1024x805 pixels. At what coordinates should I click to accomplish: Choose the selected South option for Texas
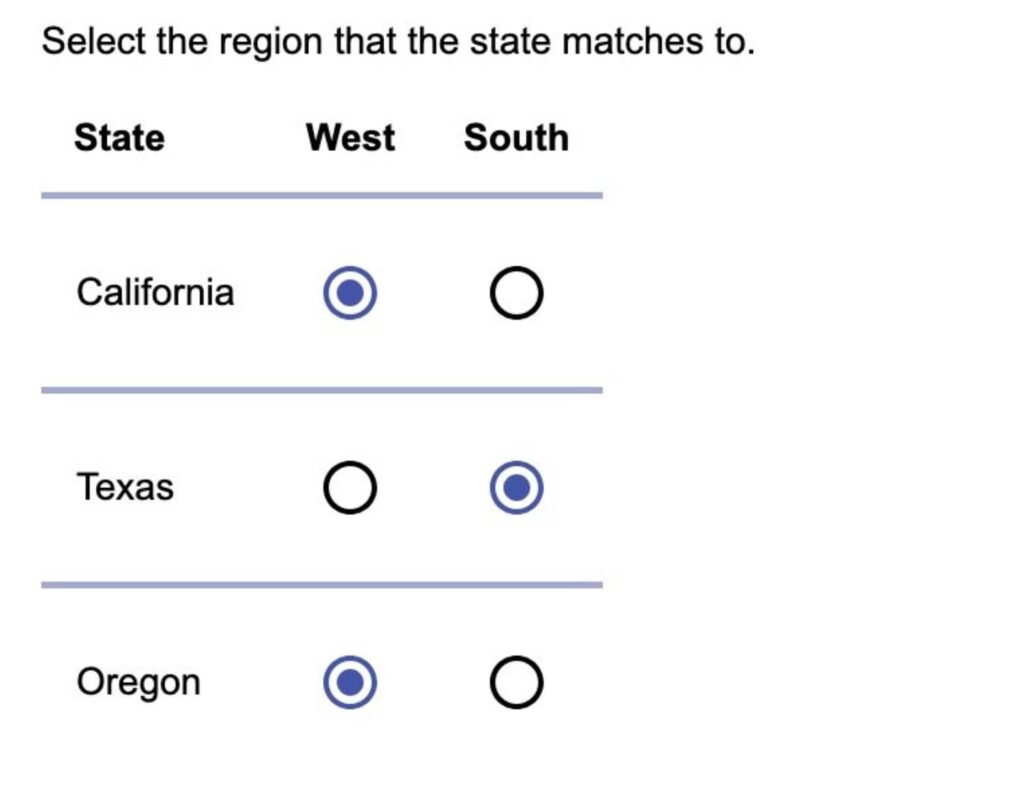point(517,488)
